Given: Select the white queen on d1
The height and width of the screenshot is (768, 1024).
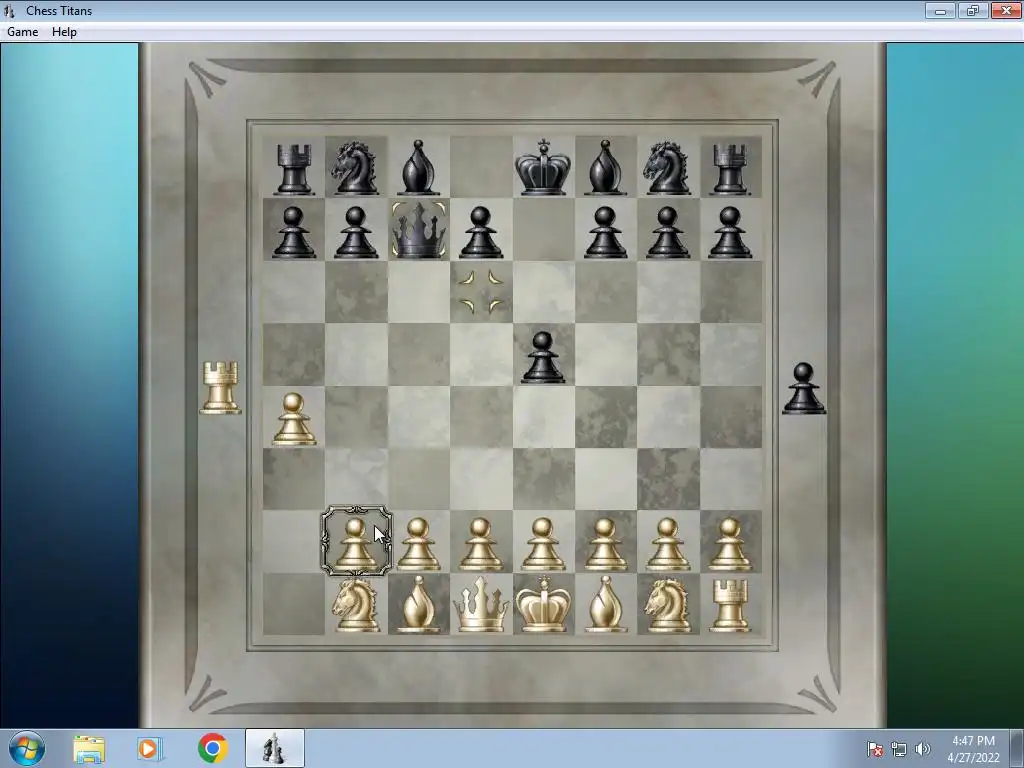Looking at the screenshot, I should pos(481,605).
